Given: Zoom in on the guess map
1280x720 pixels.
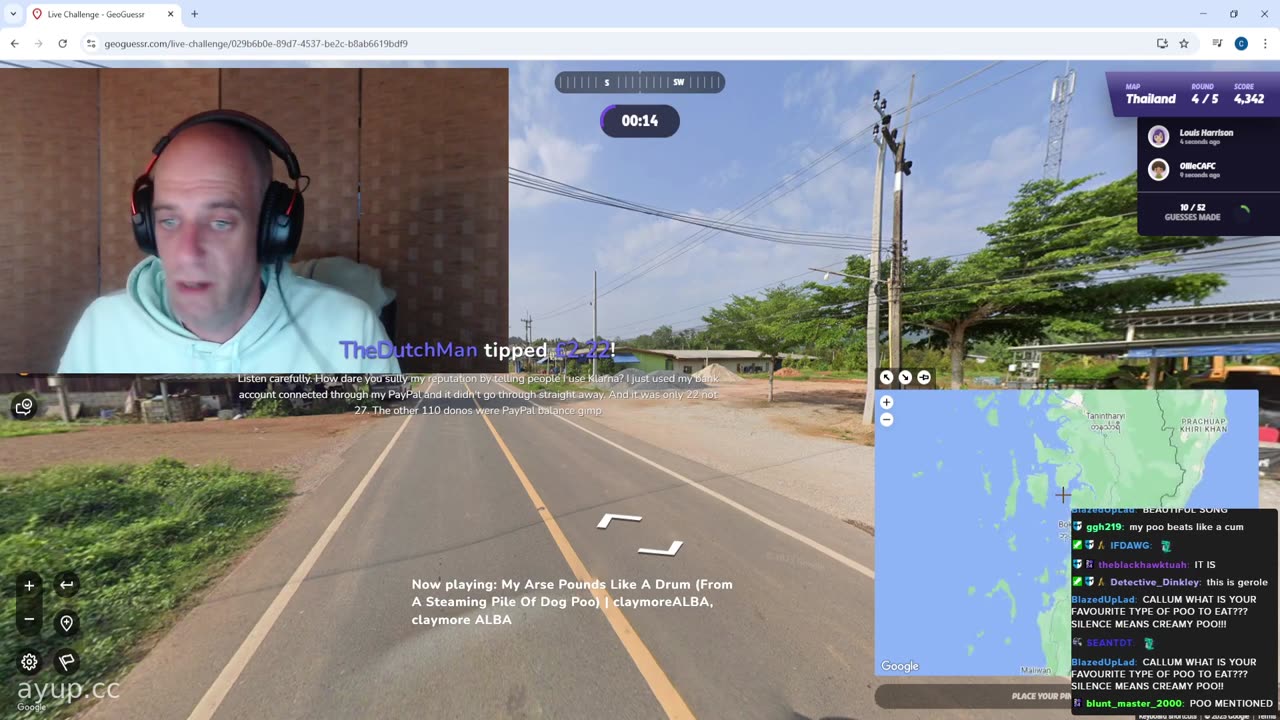Looking at the screenshot, I should pos(886,402).
